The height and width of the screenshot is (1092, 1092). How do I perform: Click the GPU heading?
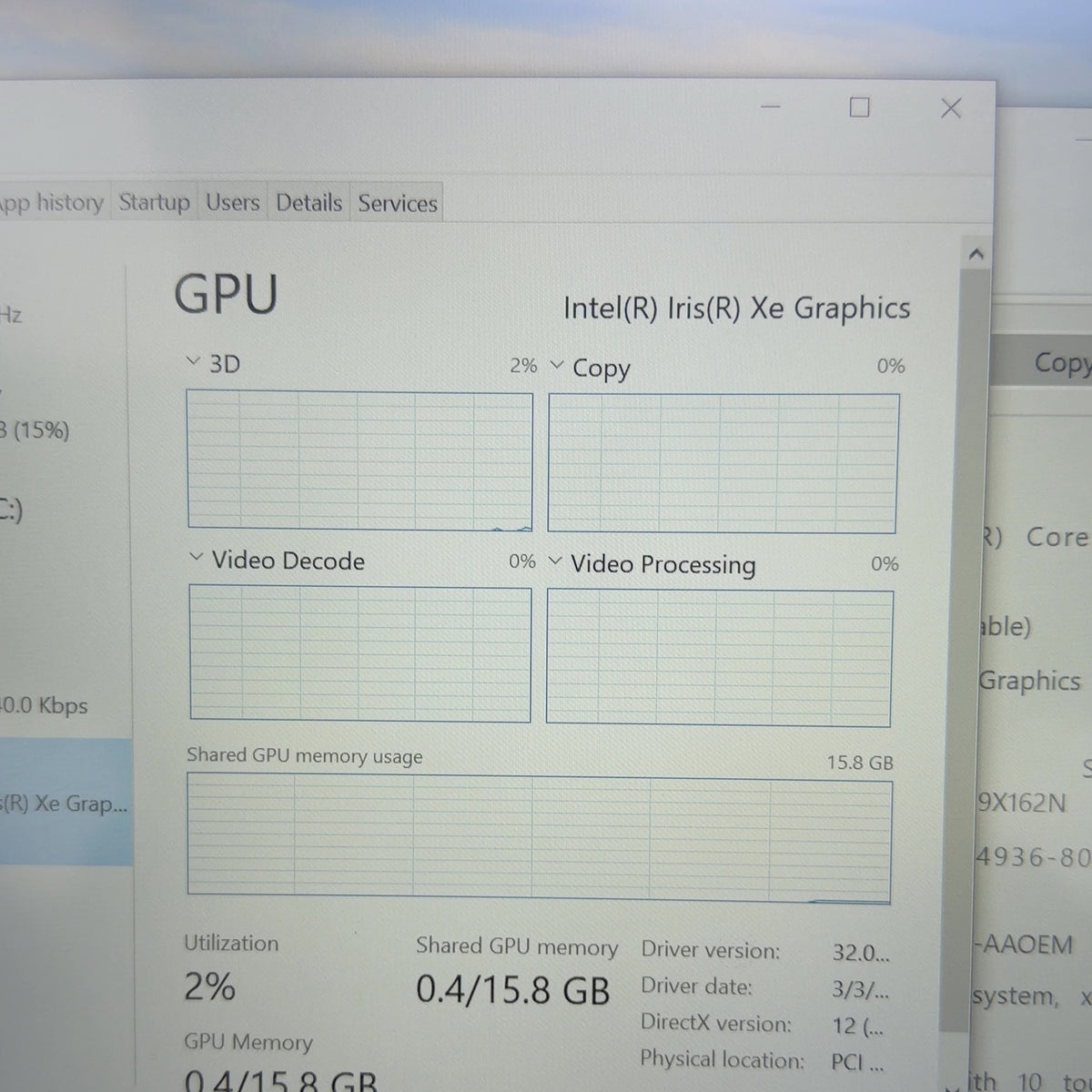pyautogui.click(x=226, y=294)
